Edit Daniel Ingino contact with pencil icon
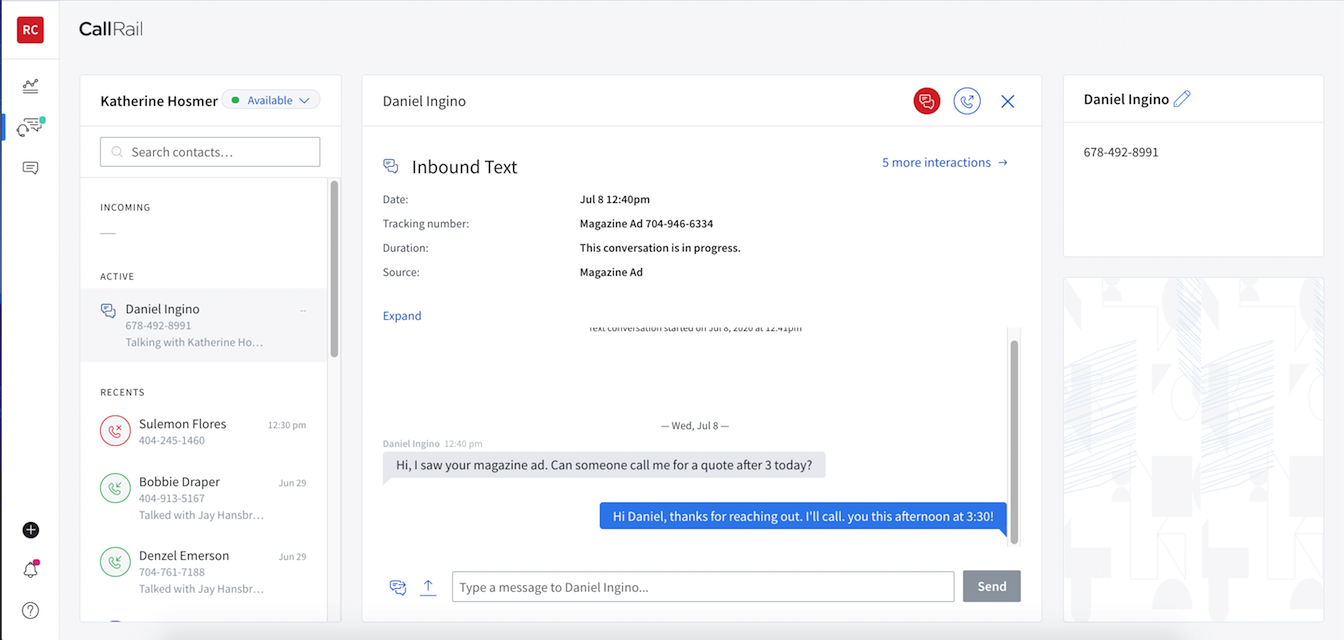This screenshot has width=1344, height=640. [1182, 99]
